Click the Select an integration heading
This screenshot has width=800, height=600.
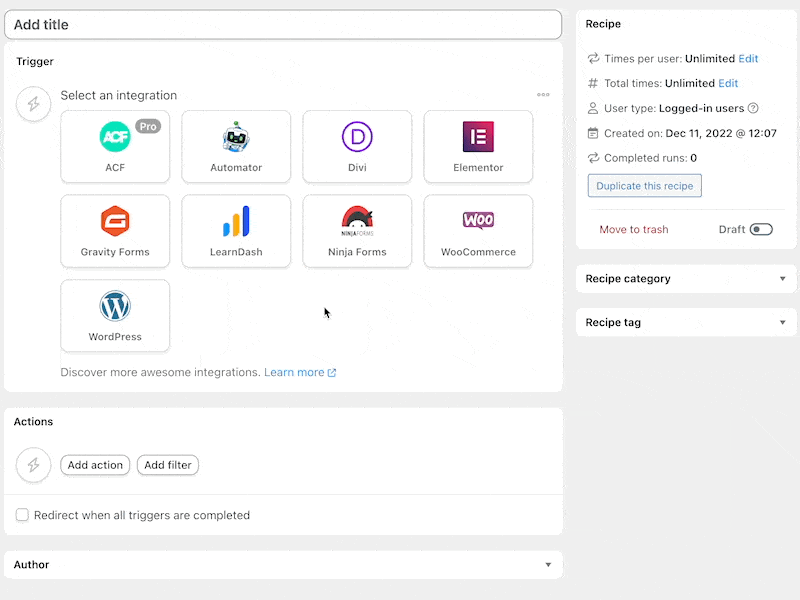coord(119,95)
